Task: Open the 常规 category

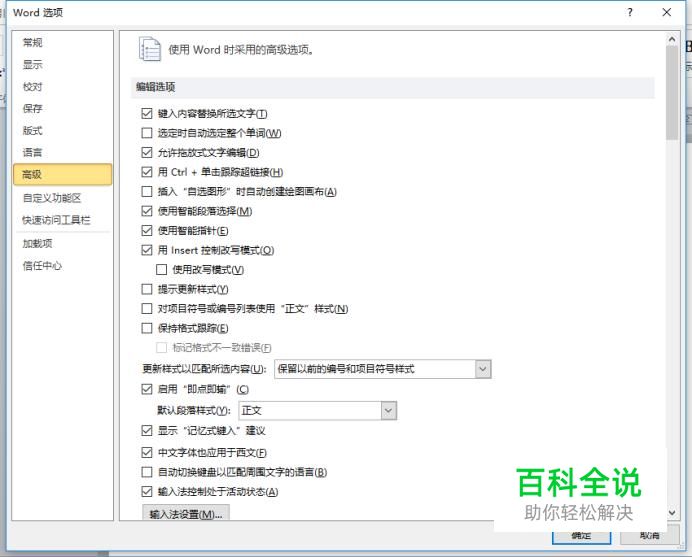Action: tap(33, 42)
